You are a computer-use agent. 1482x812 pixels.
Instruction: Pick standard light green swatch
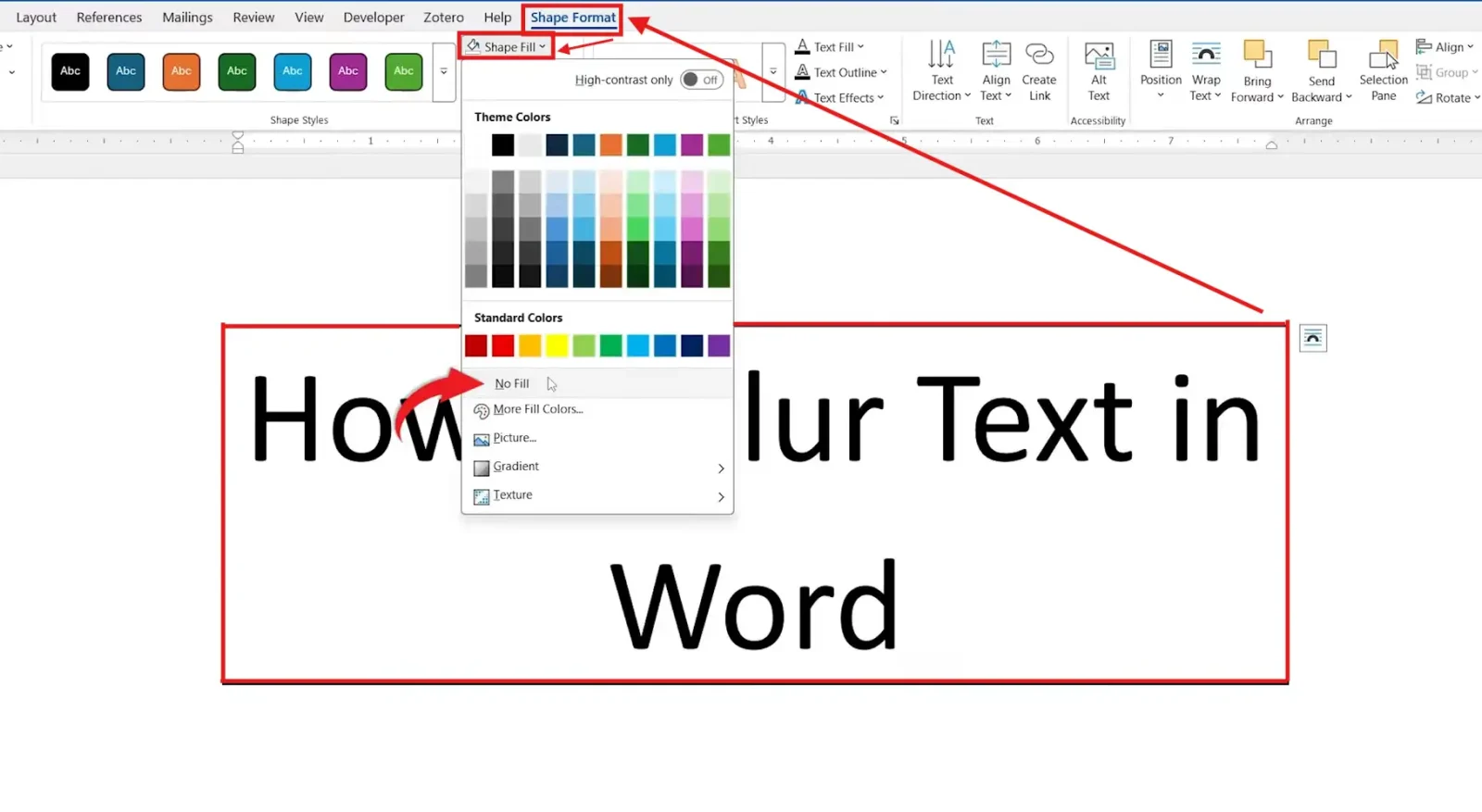tap(584, 345)
